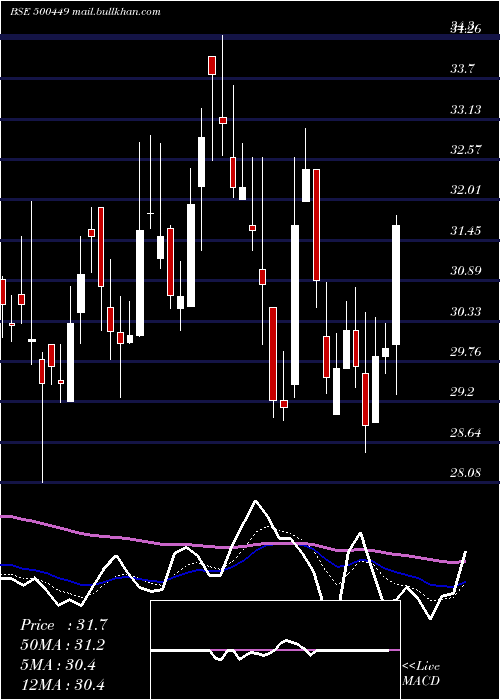Select the 32.57 price level label
Screen dimensions: 500x700
pyautogui.click(x=466, y=150)
